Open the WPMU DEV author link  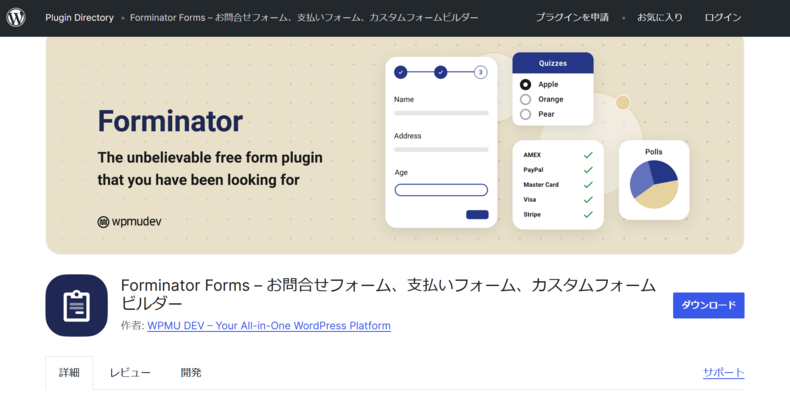[269, 326]
